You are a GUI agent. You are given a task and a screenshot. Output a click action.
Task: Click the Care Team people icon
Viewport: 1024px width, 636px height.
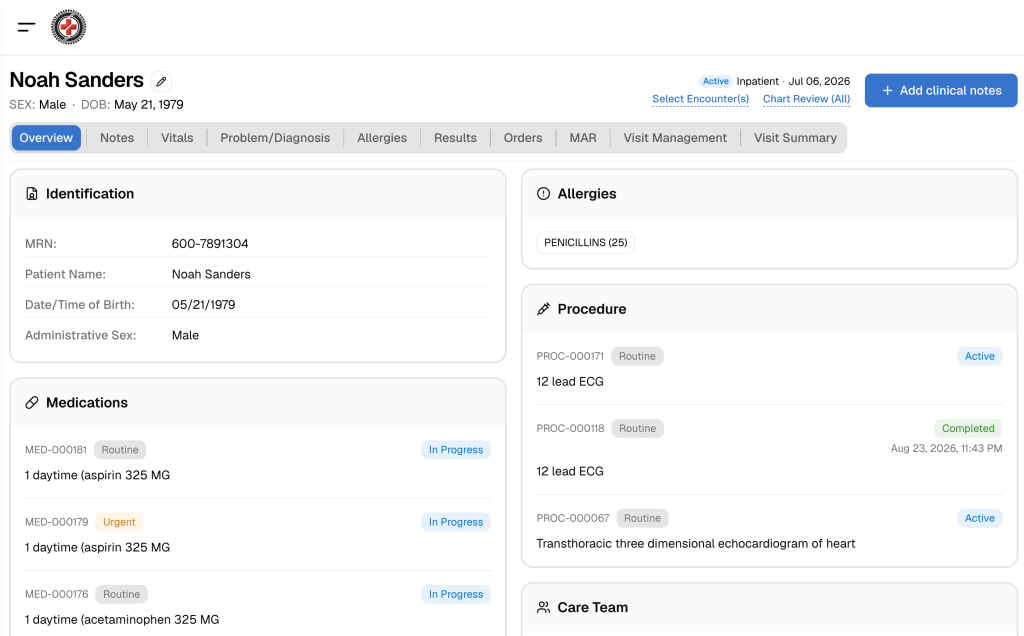click(x=543, y=607)
